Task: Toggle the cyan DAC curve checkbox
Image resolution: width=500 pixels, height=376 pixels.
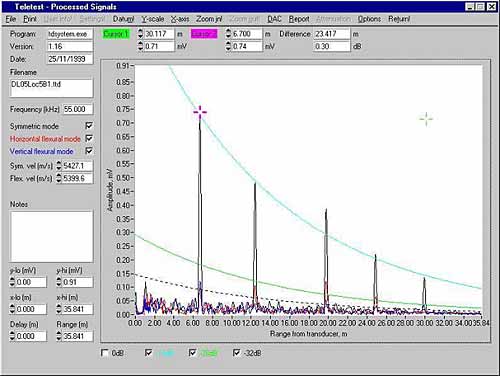Action: coord(149,353)
